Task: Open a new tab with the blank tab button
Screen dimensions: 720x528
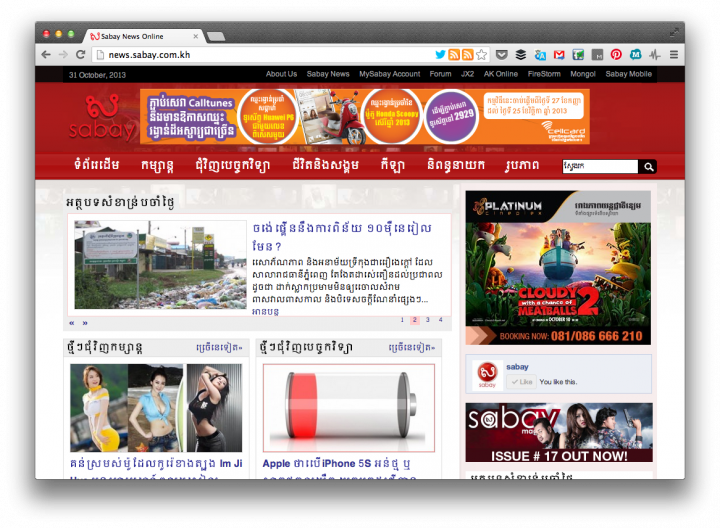Action: (216, 36)
